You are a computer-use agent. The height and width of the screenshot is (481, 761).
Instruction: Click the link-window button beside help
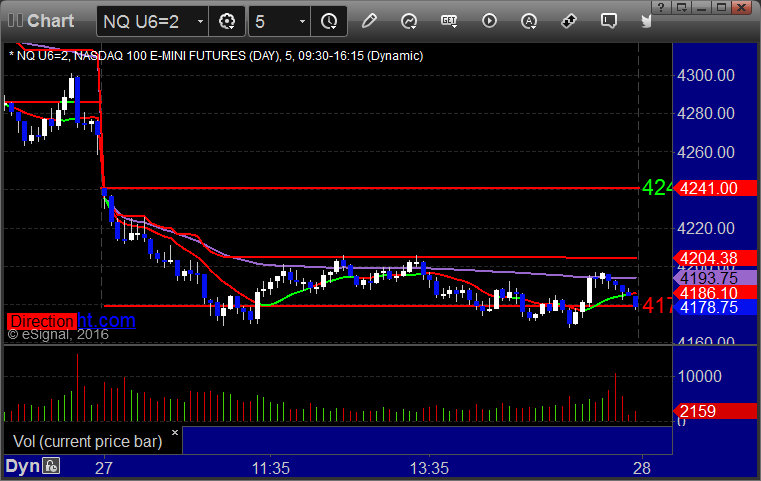[681, 7]
